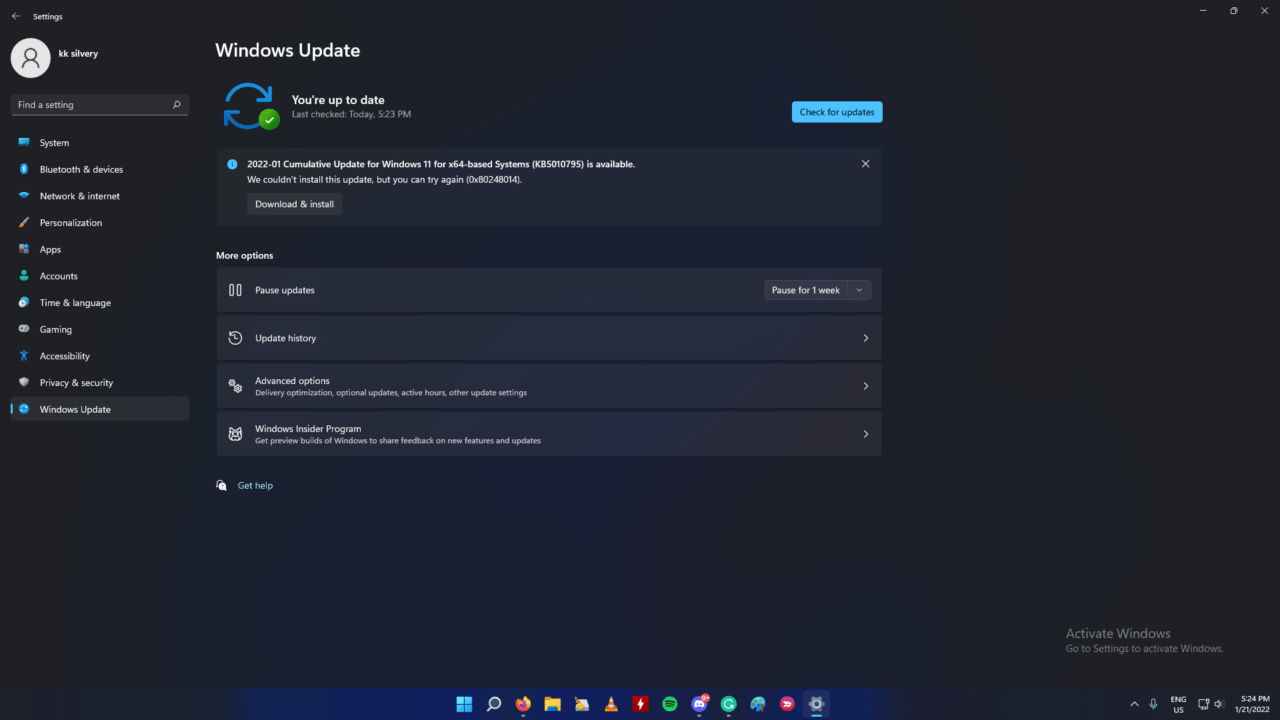Viewport: 1280px width, 720px height.
Task: Open the clock and date flyout
Action: click(1250, 704)
